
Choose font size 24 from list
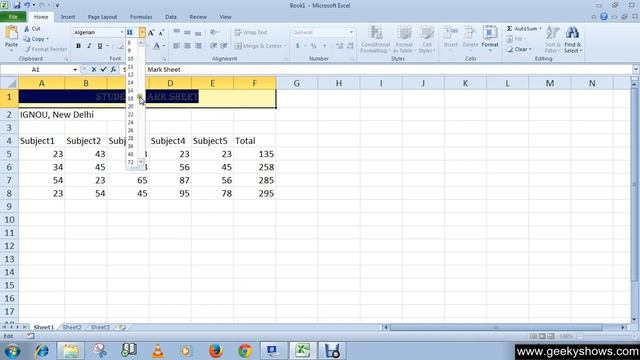click(131, 122)
